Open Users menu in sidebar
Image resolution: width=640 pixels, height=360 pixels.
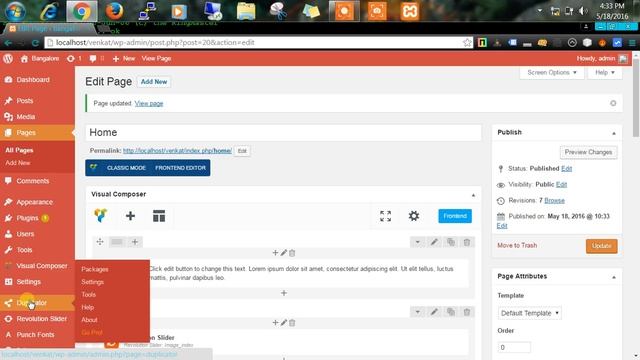[25, 234]
